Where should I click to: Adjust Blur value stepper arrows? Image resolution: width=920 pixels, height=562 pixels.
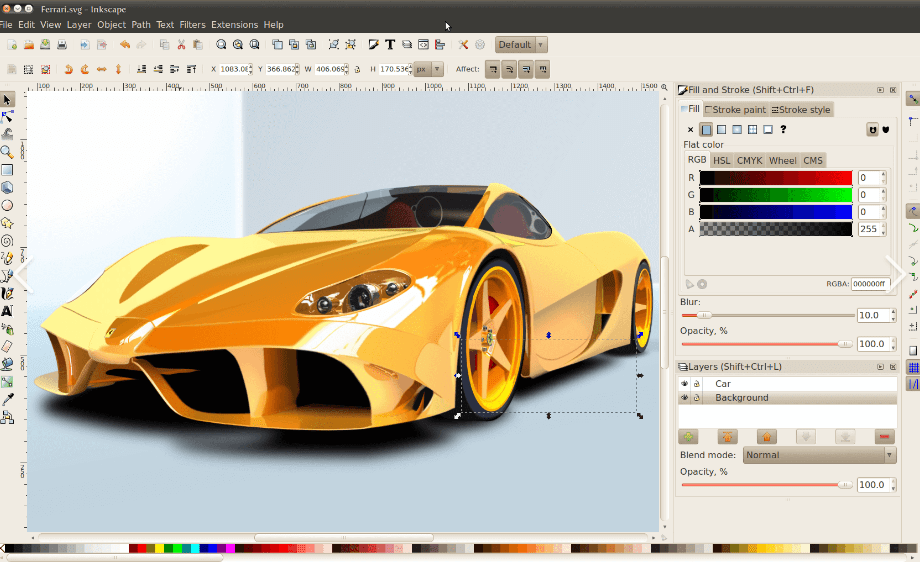tap(893, 316)
